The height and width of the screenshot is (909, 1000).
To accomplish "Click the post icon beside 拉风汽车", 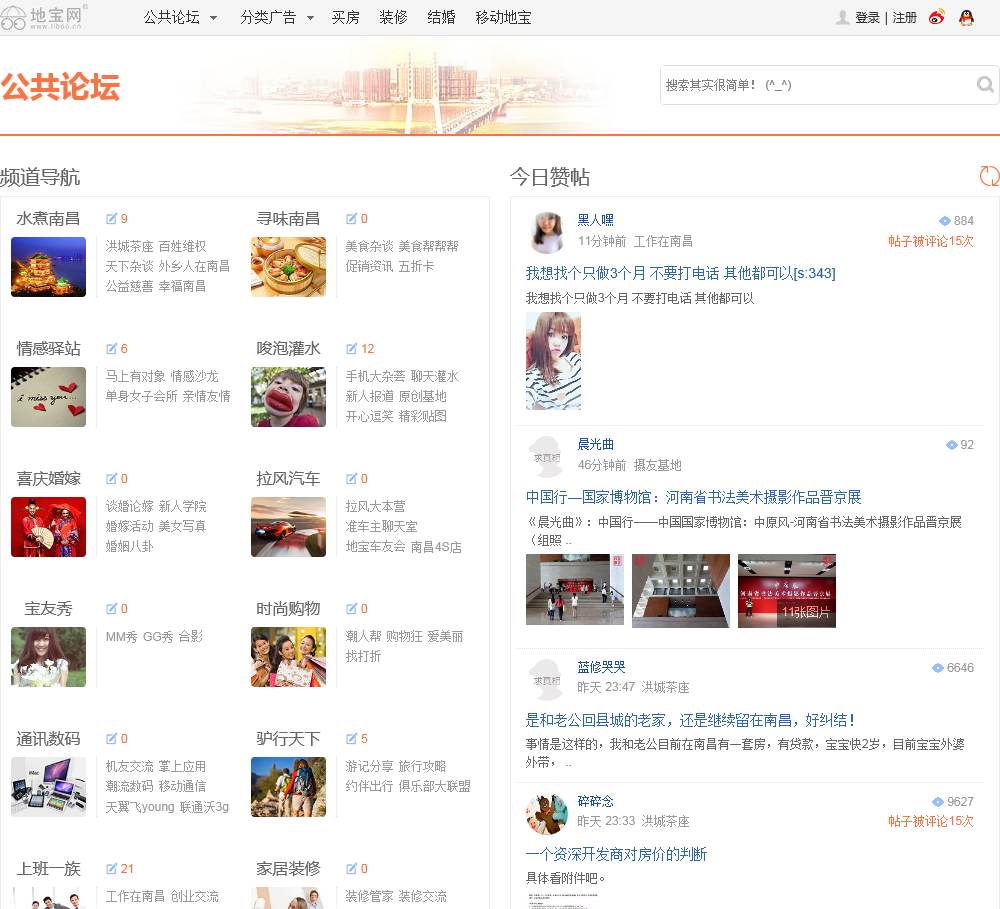I will pyautogui.click(x=351, y=478).
